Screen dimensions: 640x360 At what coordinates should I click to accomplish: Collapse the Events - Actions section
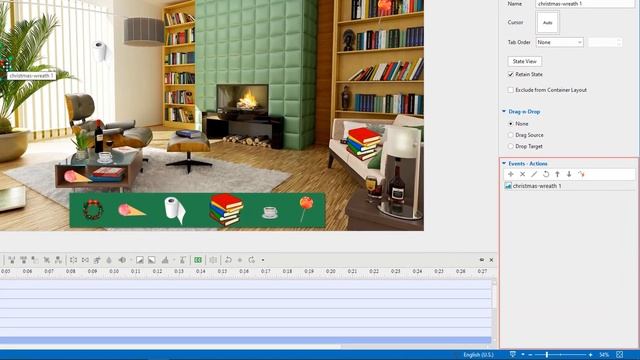(504, 163)
